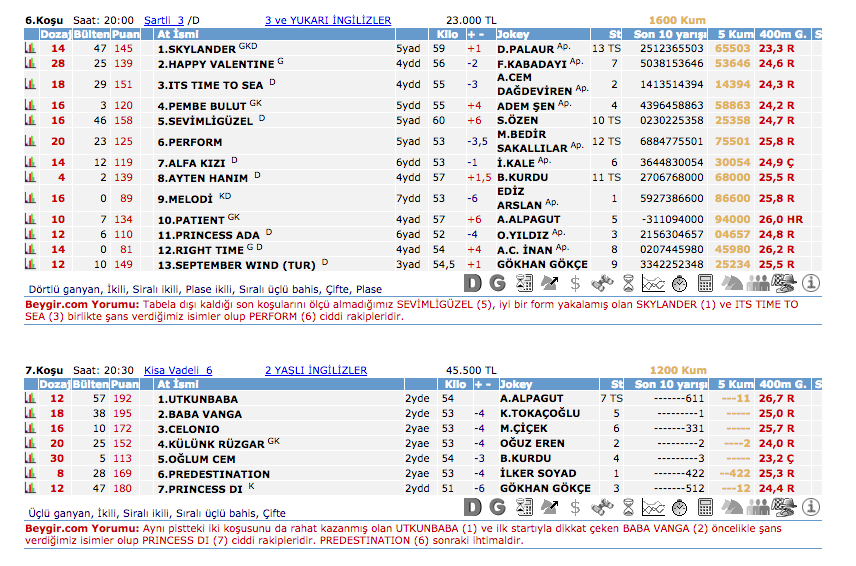Click the 2 YAŞLI İNGİLİZLER link
Screen dimensions: 856x566
pos(315,370)
